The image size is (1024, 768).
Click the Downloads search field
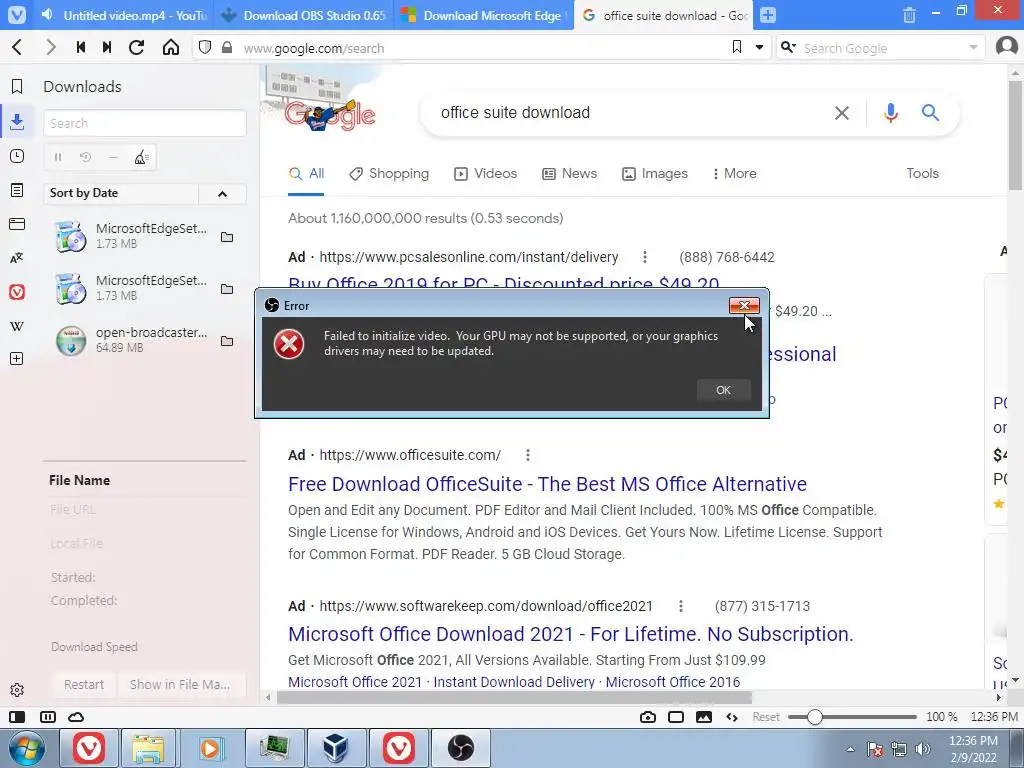point(145,123)
